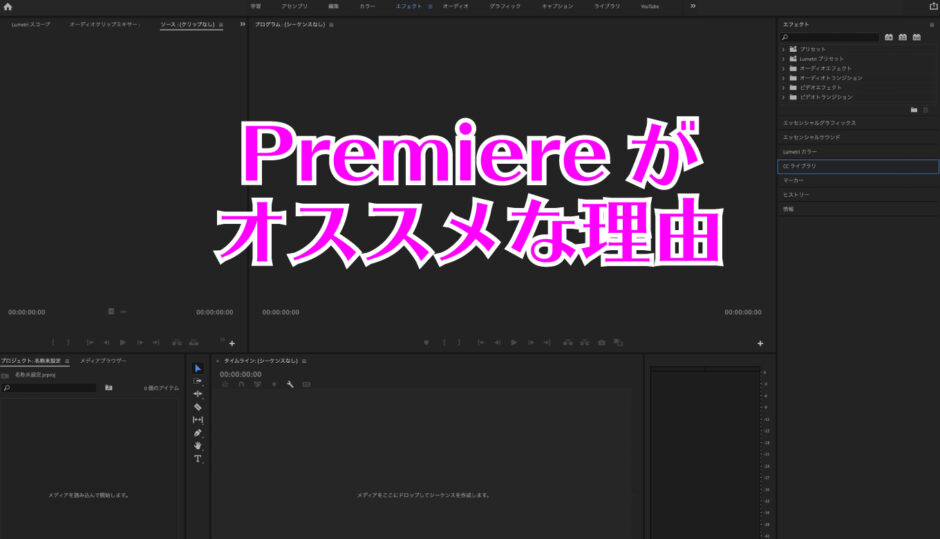Toggle insert sequences as nests button

pyautogui.click(x=225, y=384)
